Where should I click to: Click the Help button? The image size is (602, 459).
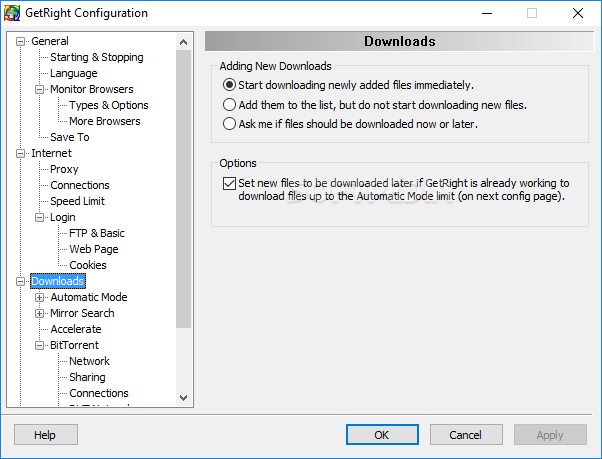pos(46,435)
